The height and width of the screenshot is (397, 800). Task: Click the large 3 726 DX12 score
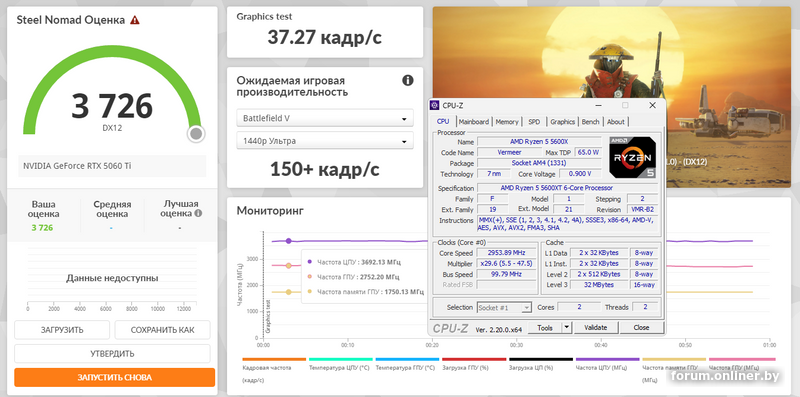(112, 107)
